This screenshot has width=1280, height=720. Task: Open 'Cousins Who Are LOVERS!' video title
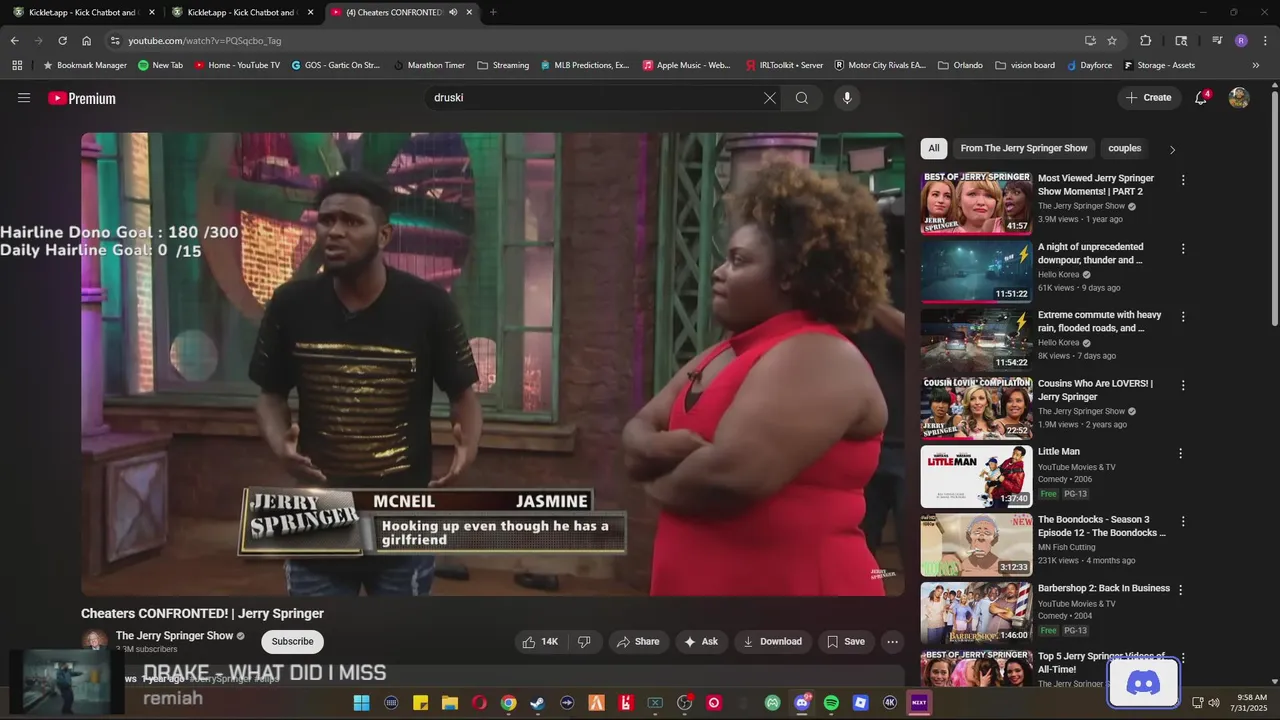[1095, 390]
